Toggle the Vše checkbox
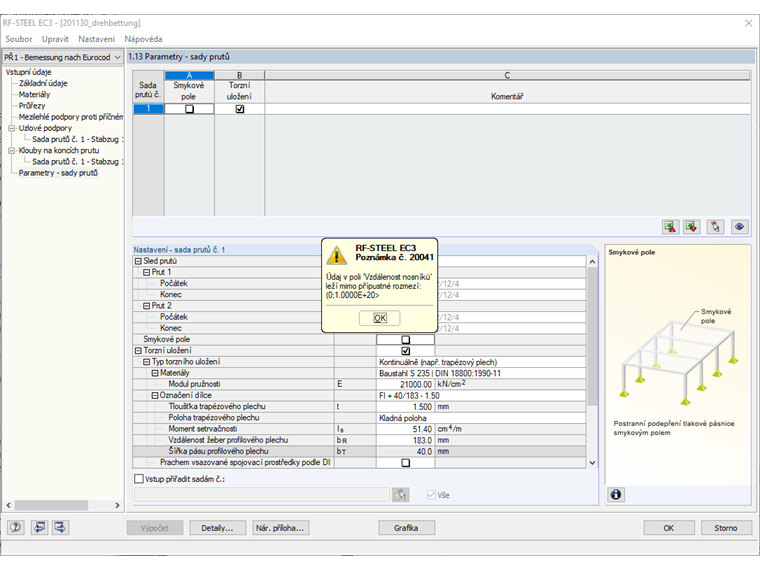The image size is (760, 570). [x=431, y=495]
